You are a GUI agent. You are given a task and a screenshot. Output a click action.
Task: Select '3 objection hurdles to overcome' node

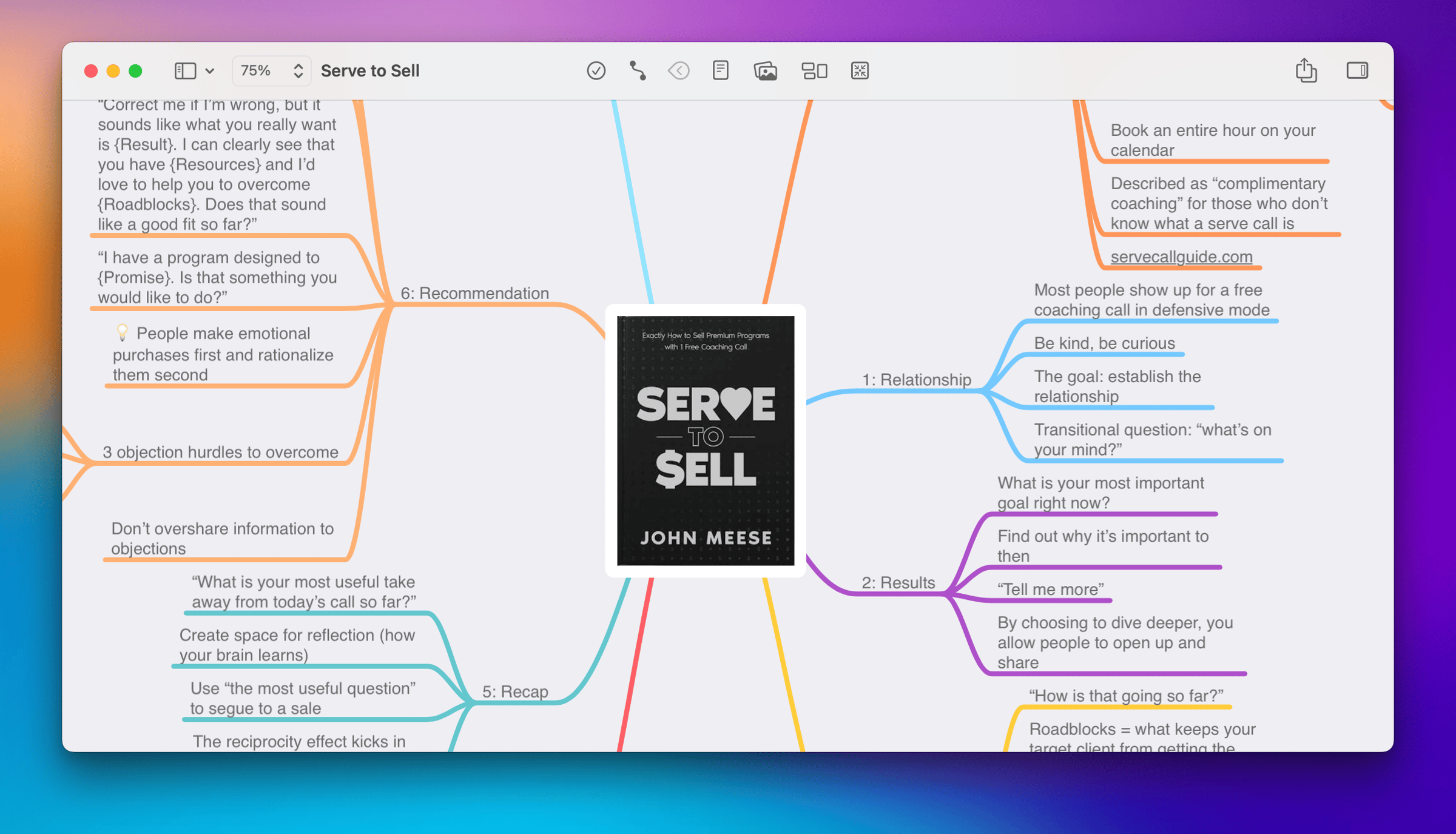click(x=220, y=452)
